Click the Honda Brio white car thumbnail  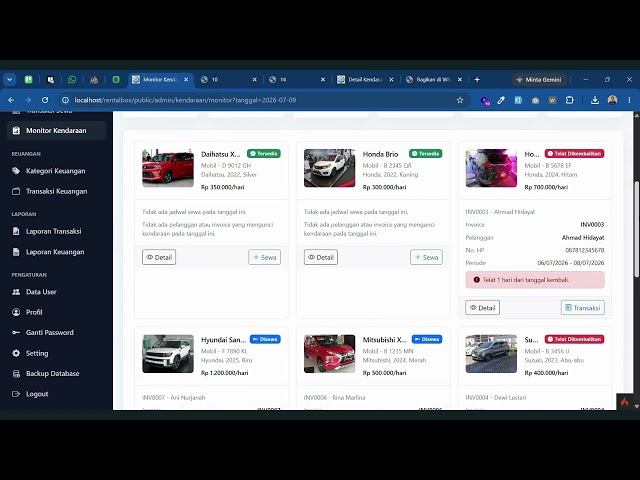click(329, 168)
